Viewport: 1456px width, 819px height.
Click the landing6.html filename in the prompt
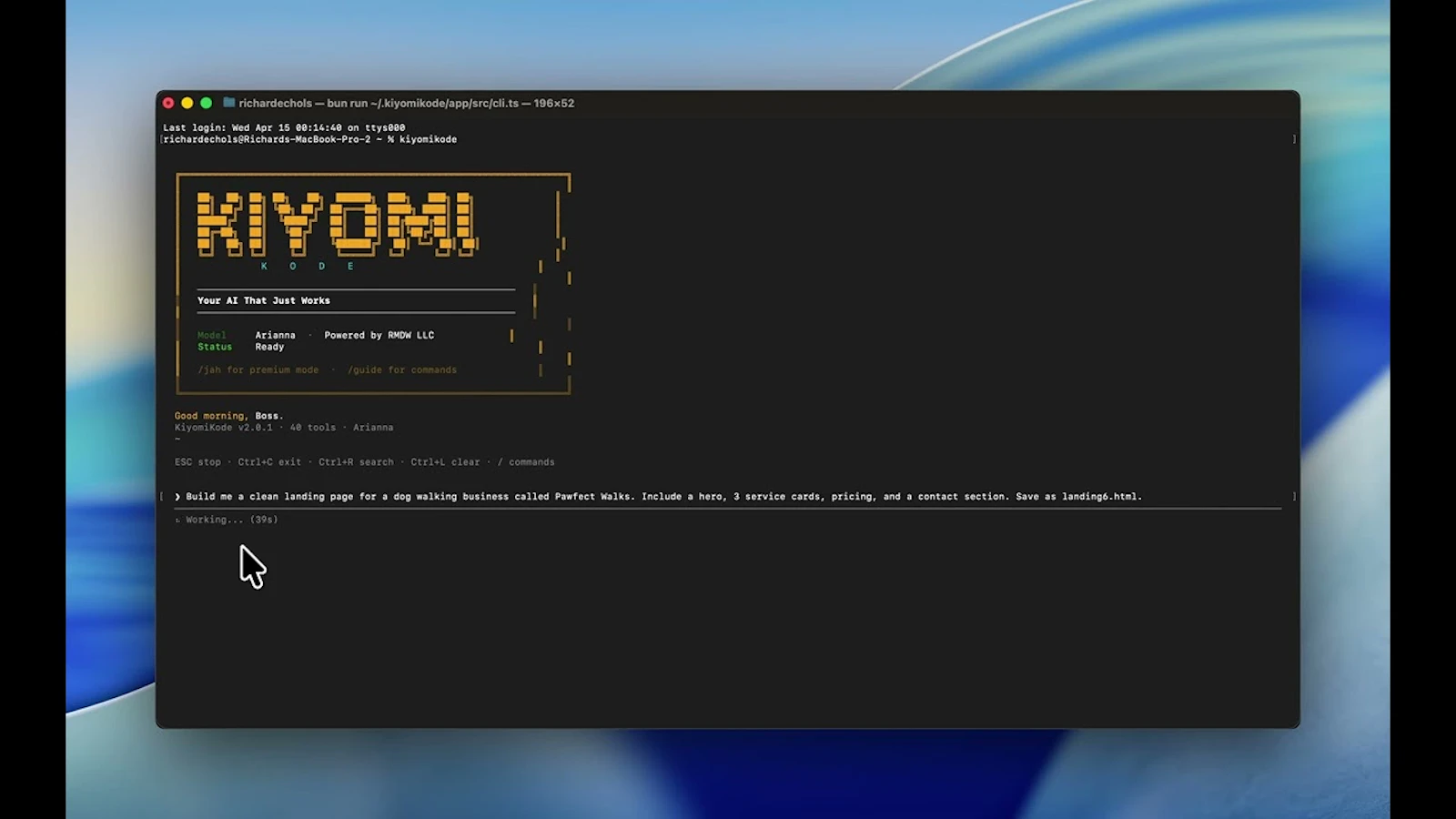tap(1101, 497)
